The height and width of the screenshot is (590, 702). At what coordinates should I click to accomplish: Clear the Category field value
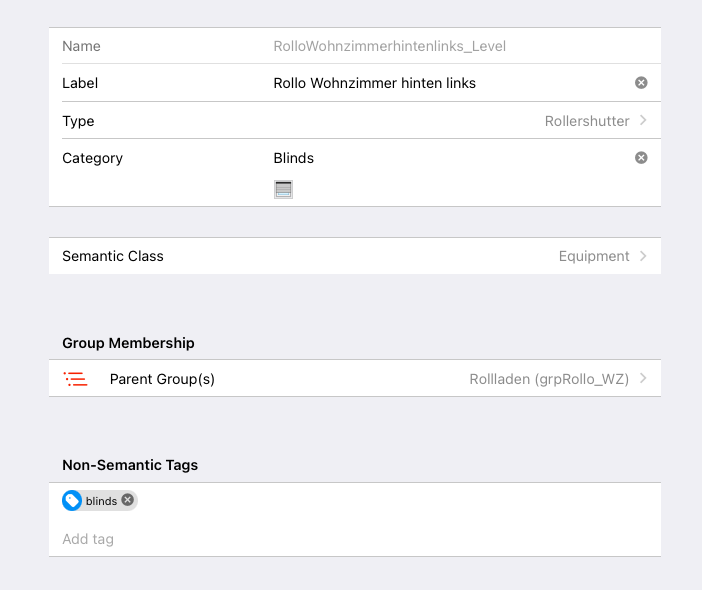click(641, 158)
